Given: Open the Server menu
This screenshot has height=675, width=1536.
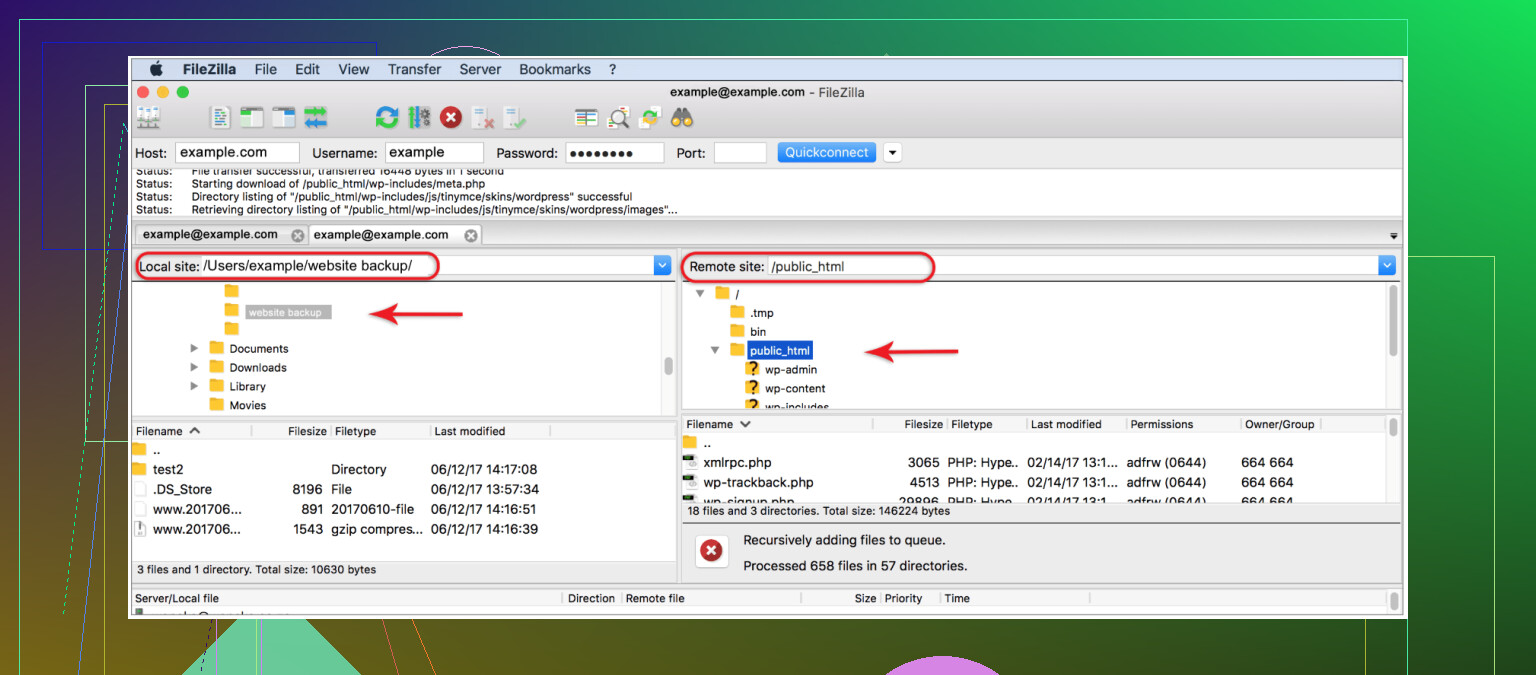Looking at the screenshot, I should click(481, 69).
